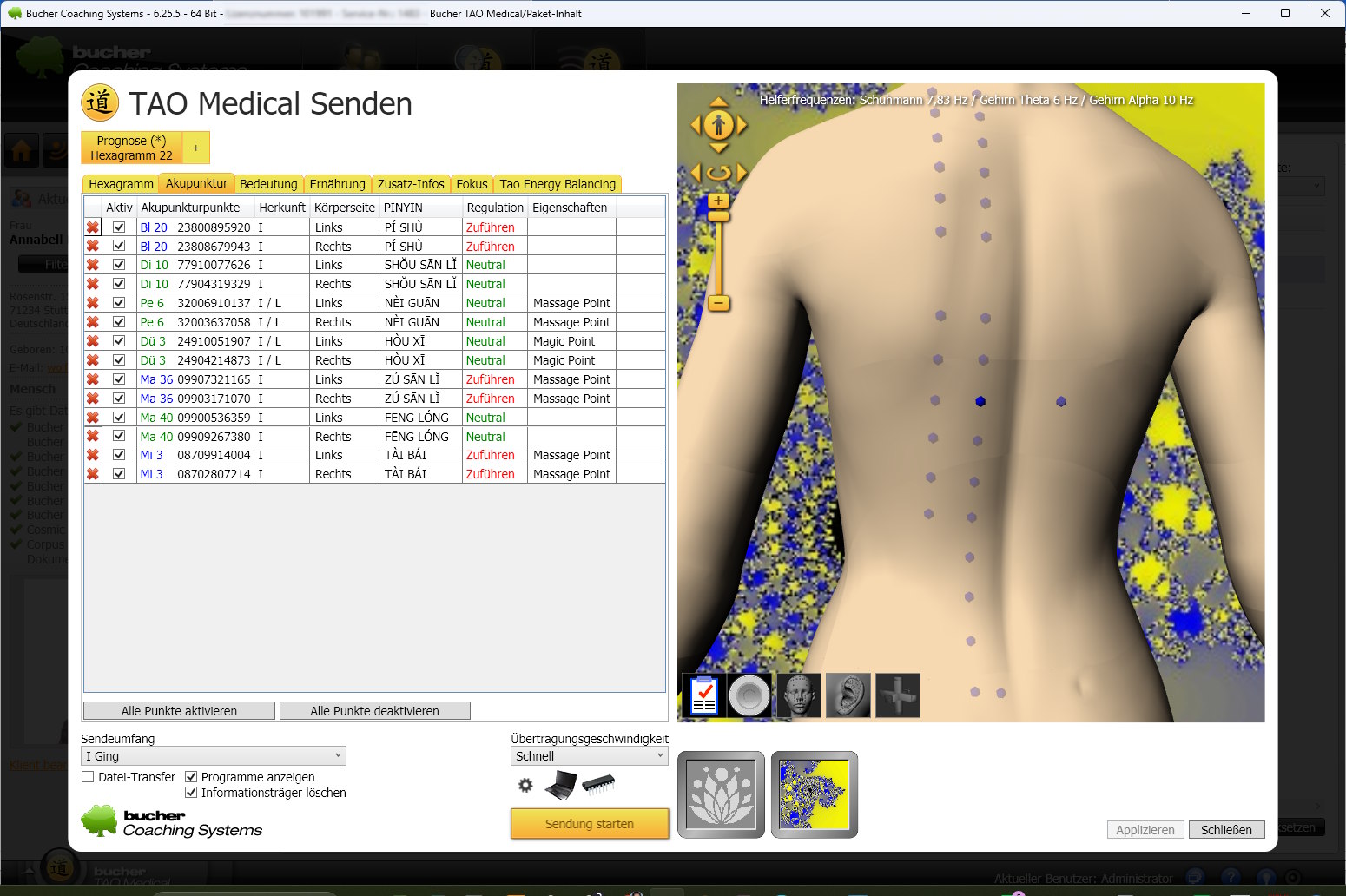The image size is (1346, 896).
Task: Uncheck the Bl 20 Rechts active checkbox
Action: 119,247
